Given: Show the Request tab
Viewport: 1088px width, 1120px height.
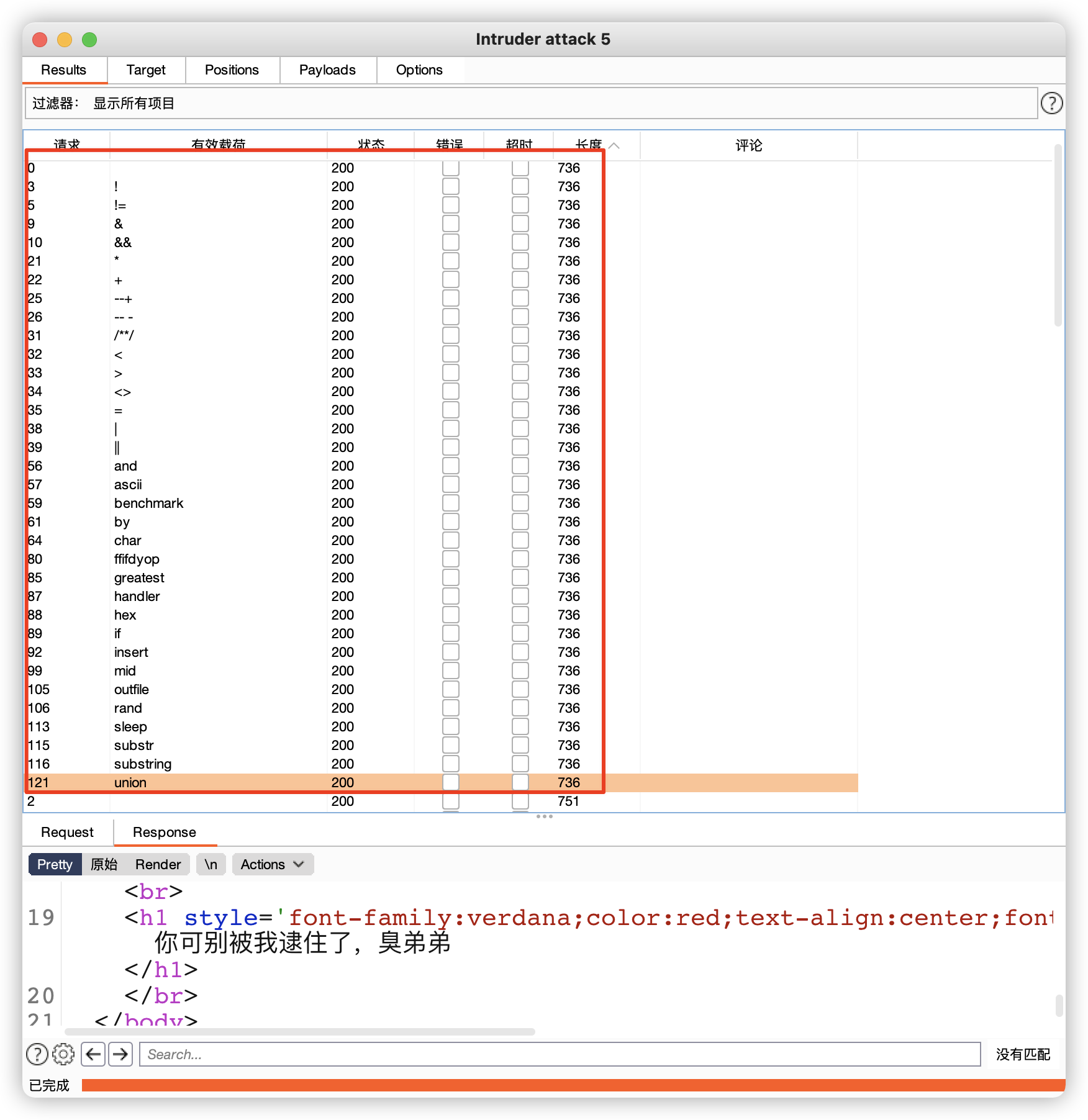Looking at the screenshot, I should pos(67,833).
